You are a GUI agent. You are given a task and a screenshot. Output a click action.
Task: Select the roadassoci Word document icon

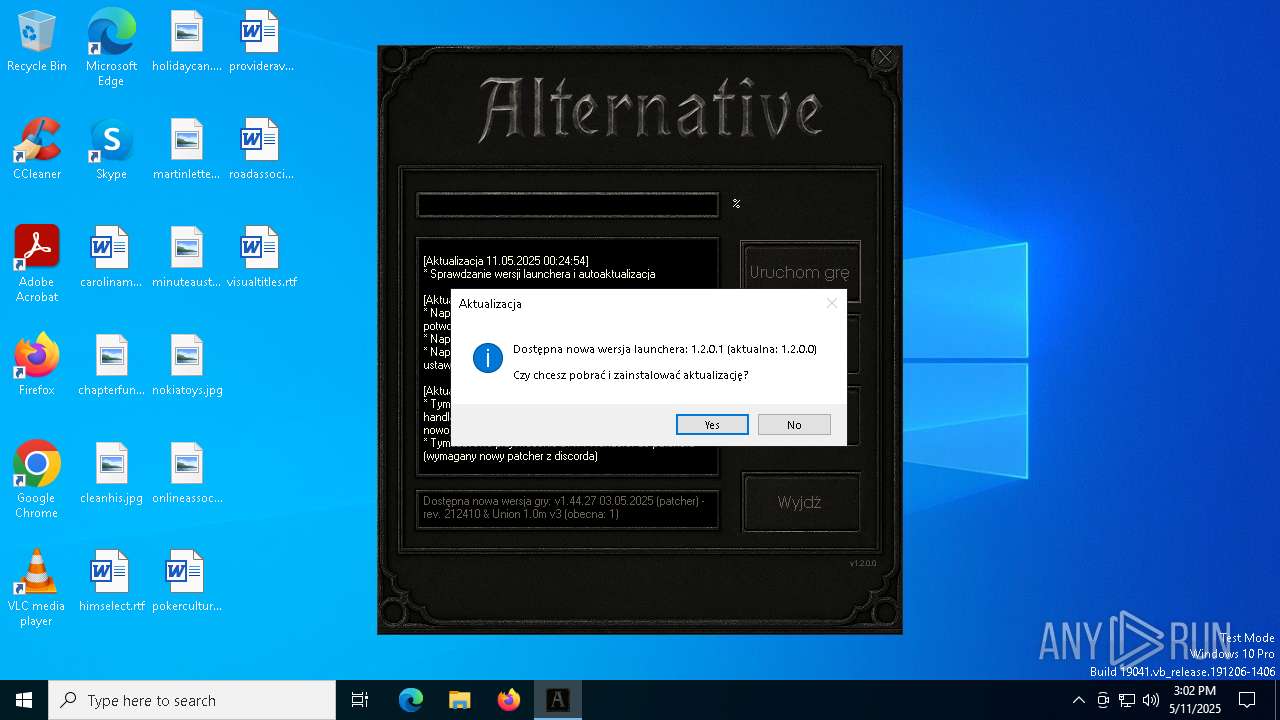click(261, 150)
